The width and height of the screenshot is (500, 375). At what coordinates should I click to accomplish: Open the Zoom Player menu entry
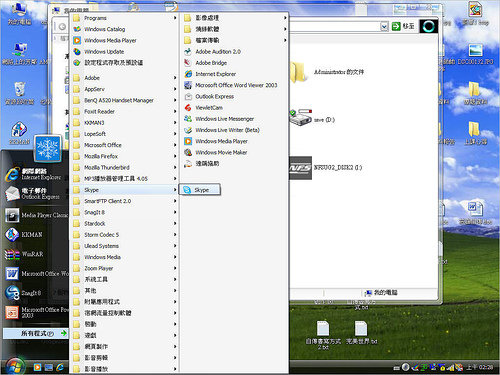pos(124,268)
